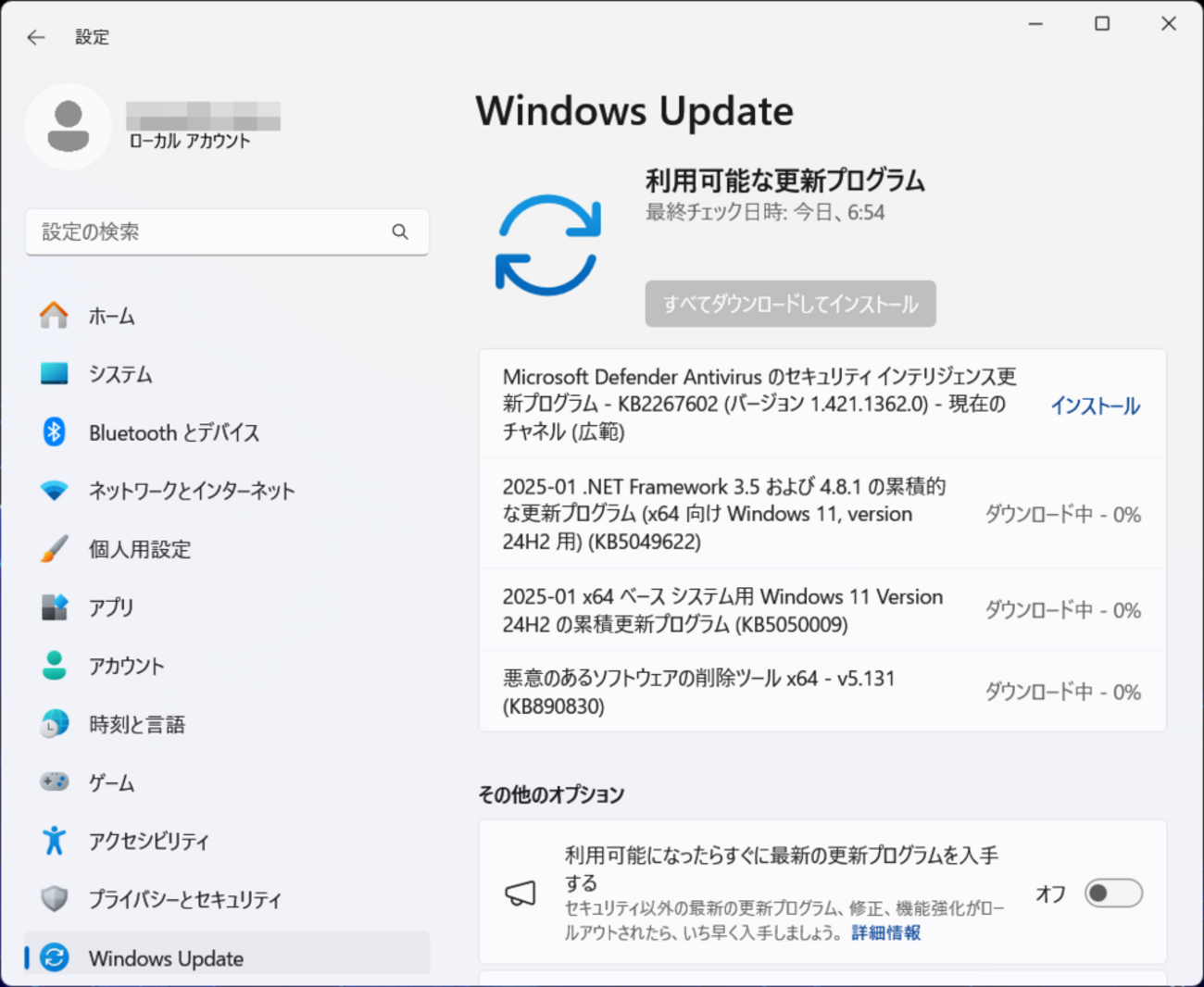Click the Wi-Fi network icon
Screen dimensions: 1204x987
coord(54,491)
